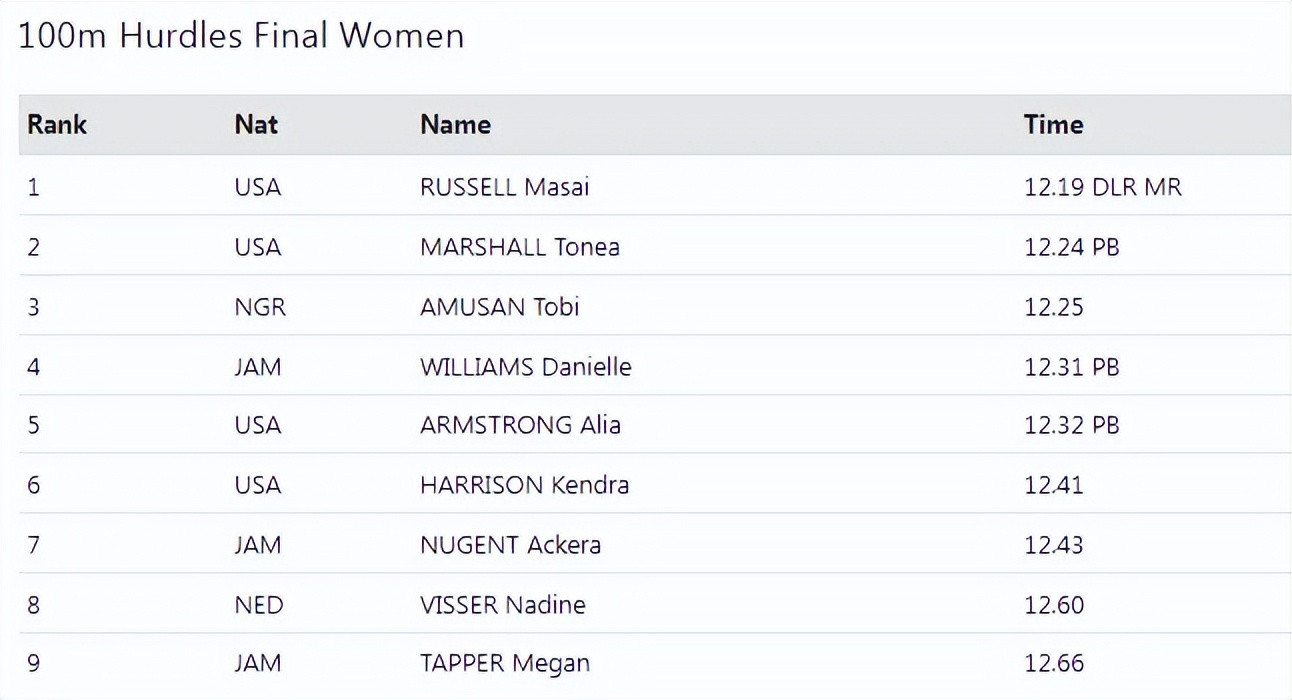Select NUGENT Ackera entry
The width and height of the screenshot is (1292, 700).
tap(510, 545)
